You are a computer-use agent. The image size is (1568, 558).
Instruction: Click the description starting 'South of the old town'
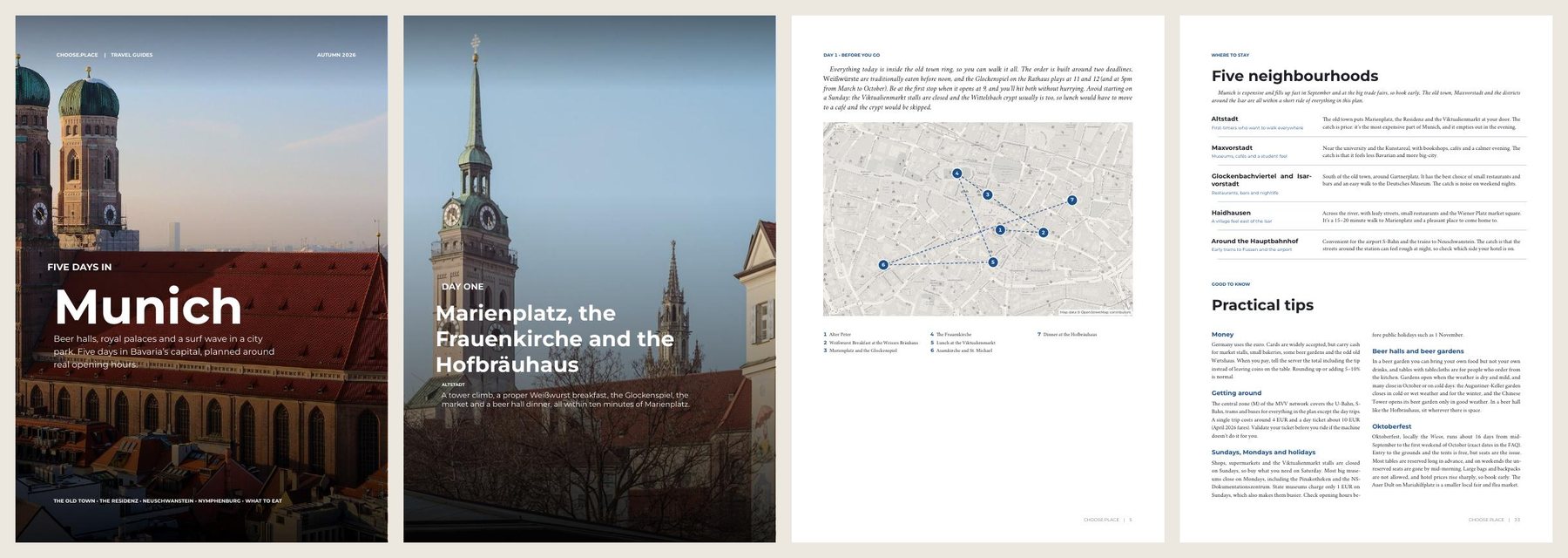click(x=1421, y=180)
